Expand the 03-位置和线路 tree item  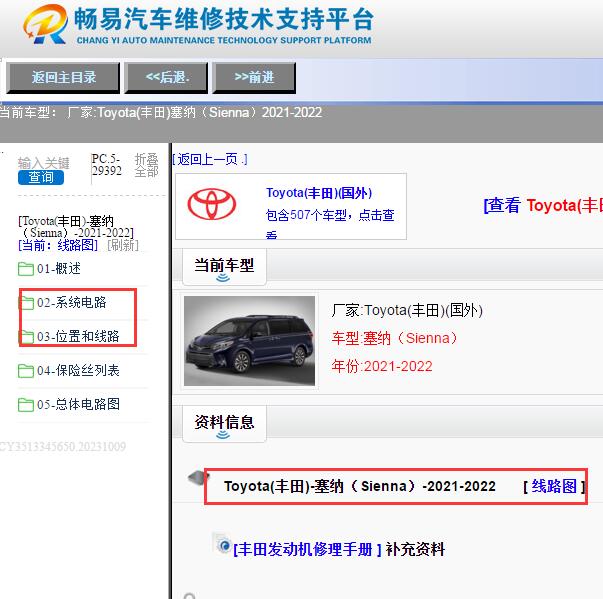78,336
